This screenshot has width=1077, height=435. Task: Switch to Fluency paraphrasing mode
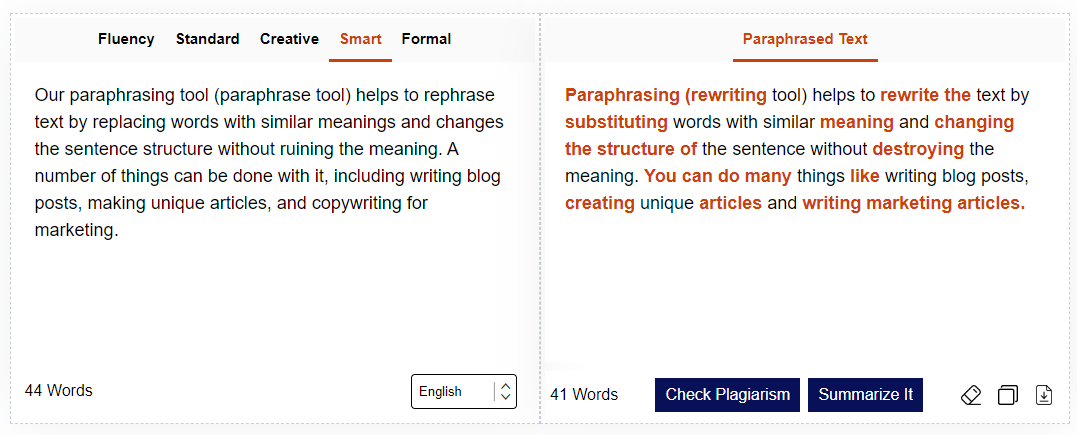pyautogui.click(x=126, y=39)
